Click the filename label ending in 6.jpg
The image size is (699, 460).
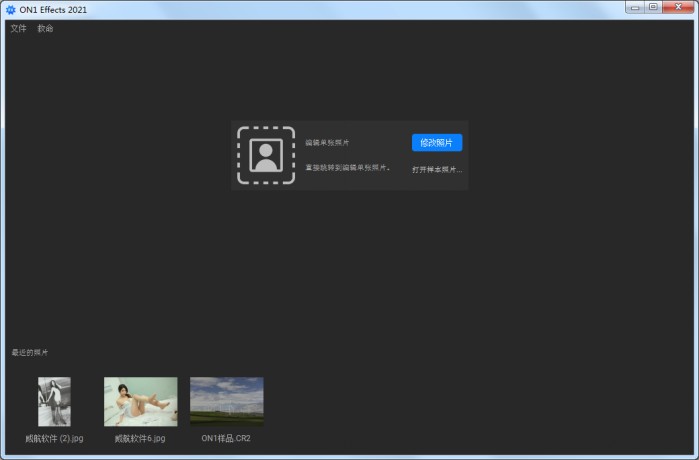coord(140,438)
